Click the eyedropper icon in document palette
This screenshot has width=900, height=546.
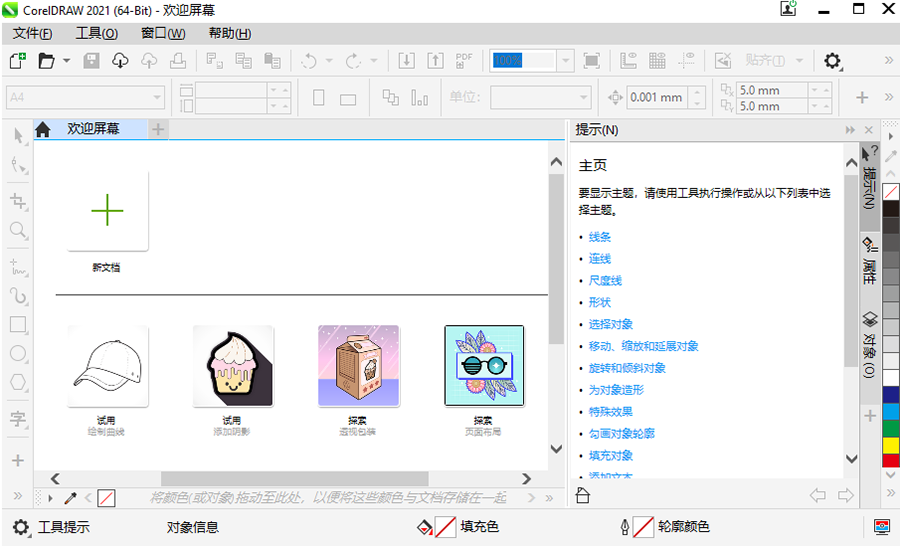[71, 498]
